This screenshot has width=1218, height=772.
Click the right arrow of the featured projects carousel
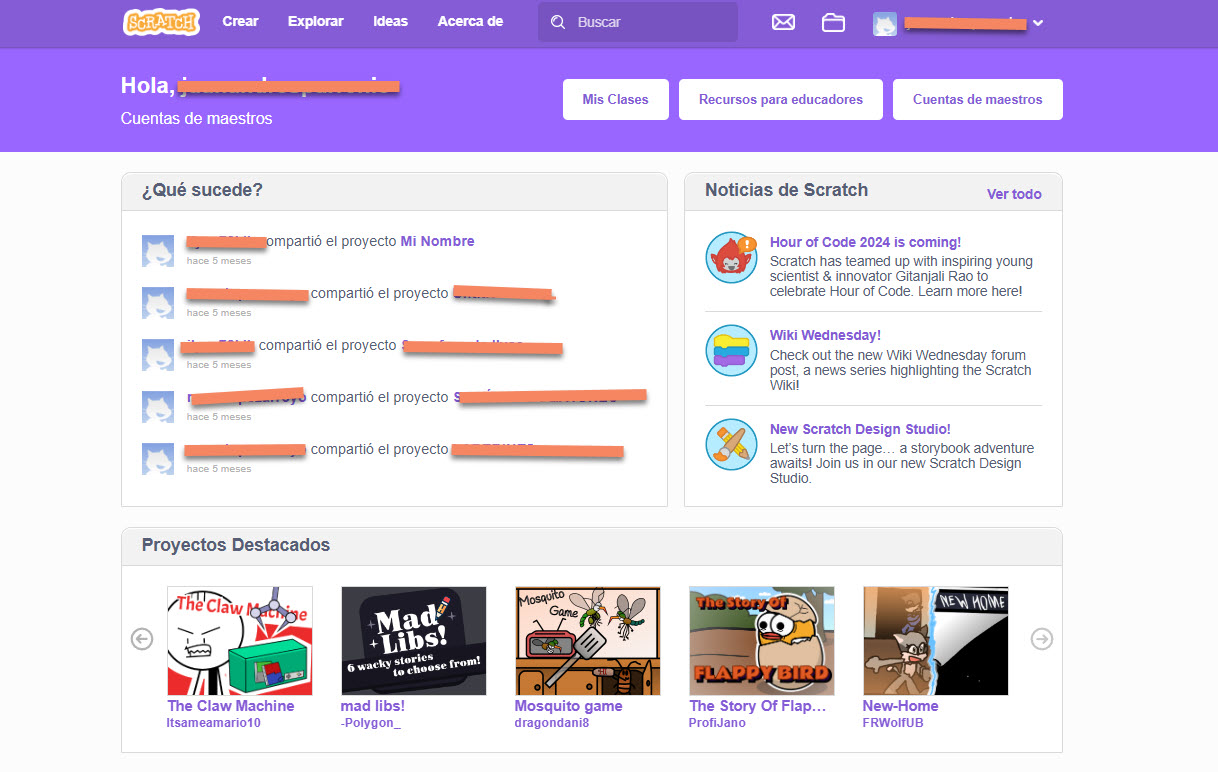pyautogui.click(x=1042, y=638)
